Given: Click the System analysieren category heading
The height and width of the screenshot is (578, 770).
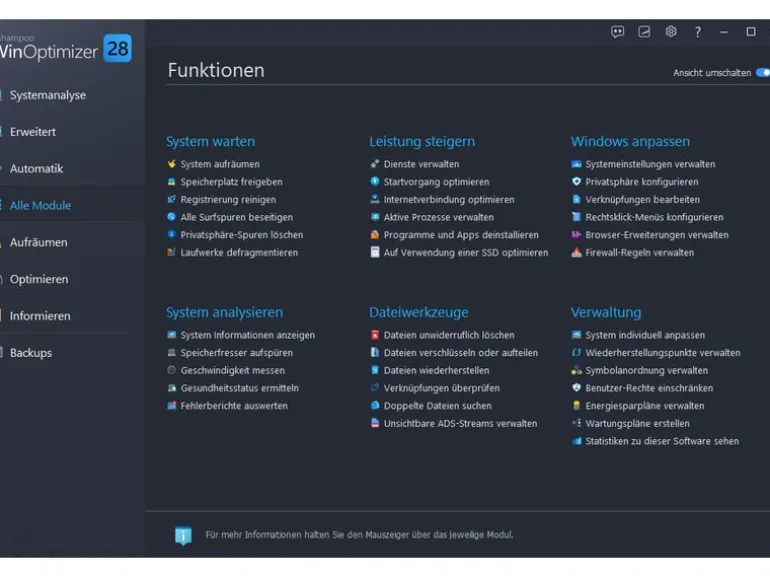Looking at the screenshot, I should (224, 312).
